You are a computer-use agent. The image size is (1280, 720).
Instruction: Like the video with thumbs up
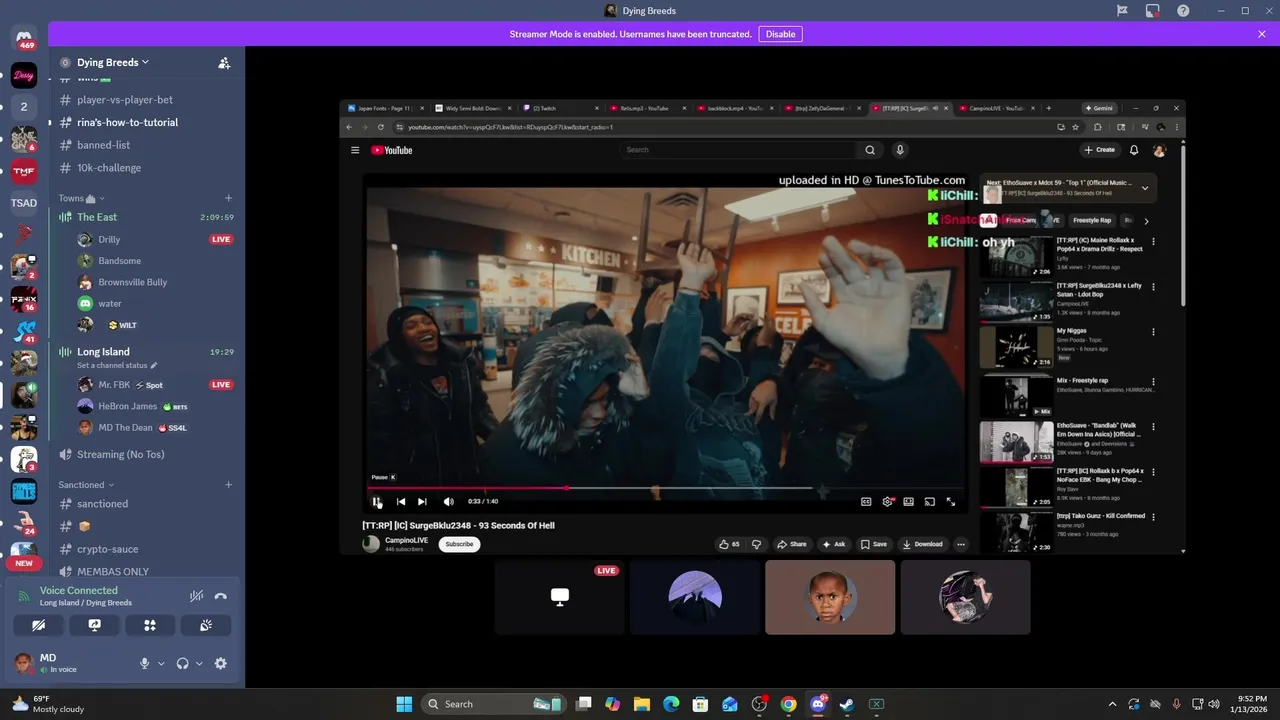(729, 544)
